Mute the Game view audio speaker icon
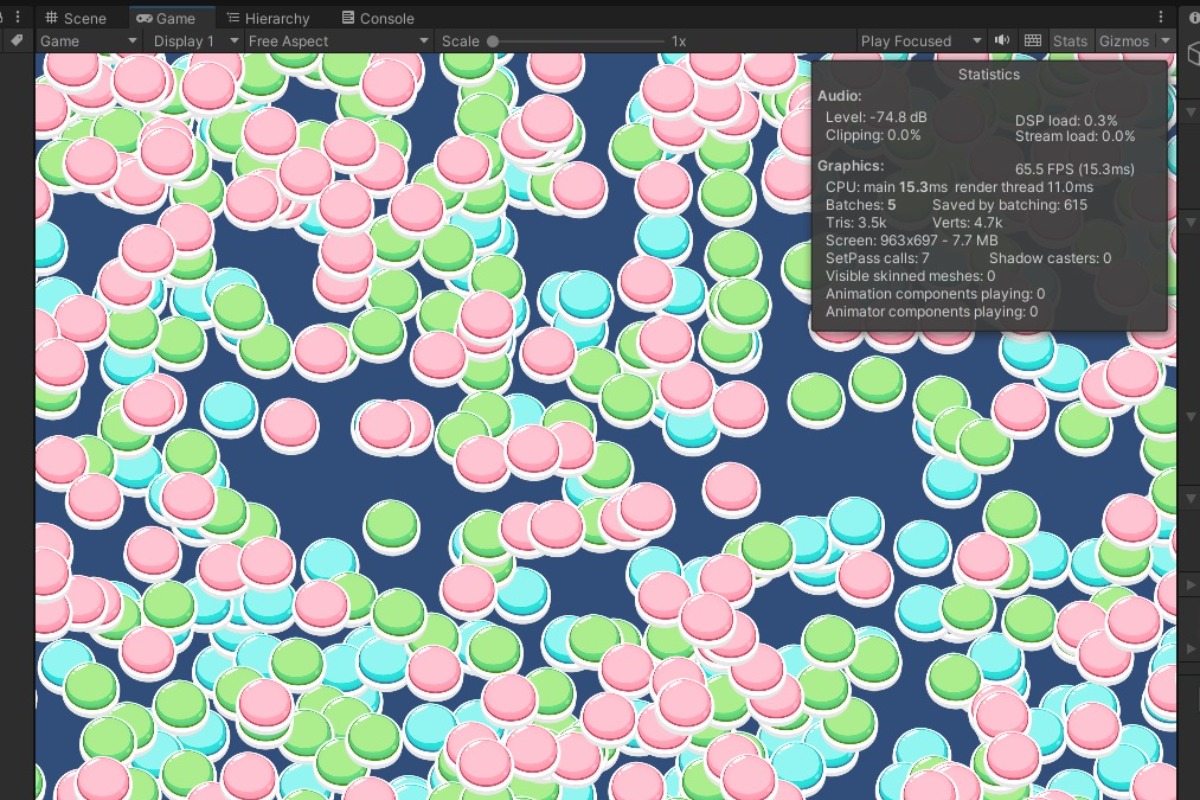Screen dimensions: 1200x800 [1001, 41]
